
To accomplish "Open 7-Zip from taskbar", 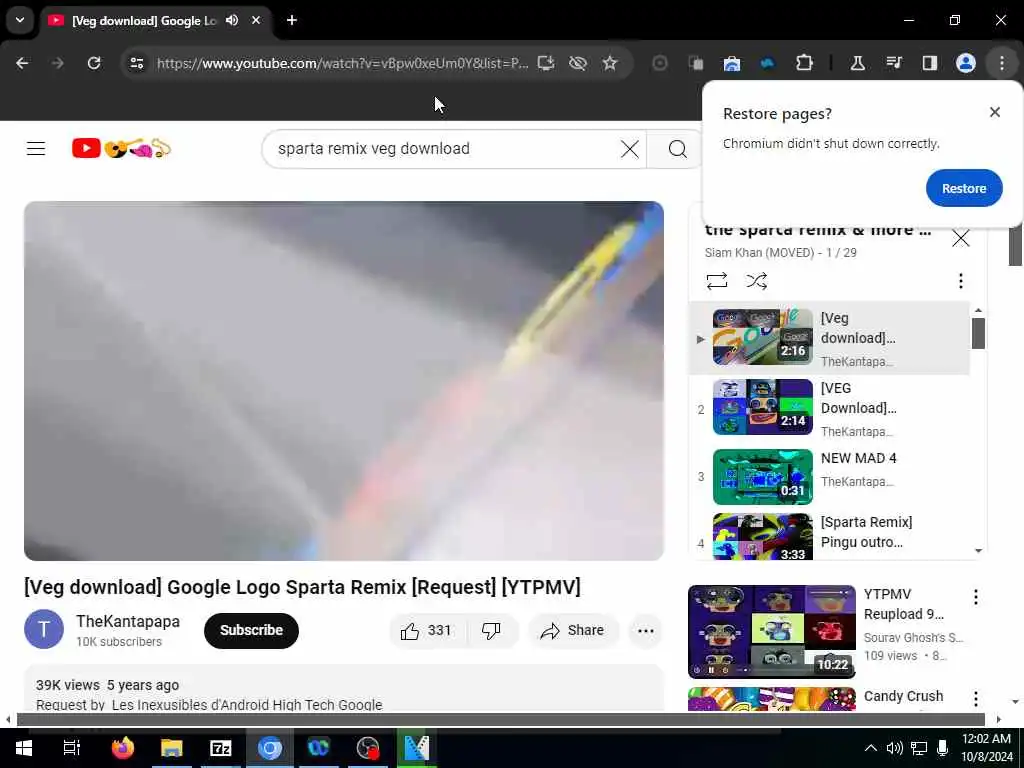I will click(x=221, y=748).
